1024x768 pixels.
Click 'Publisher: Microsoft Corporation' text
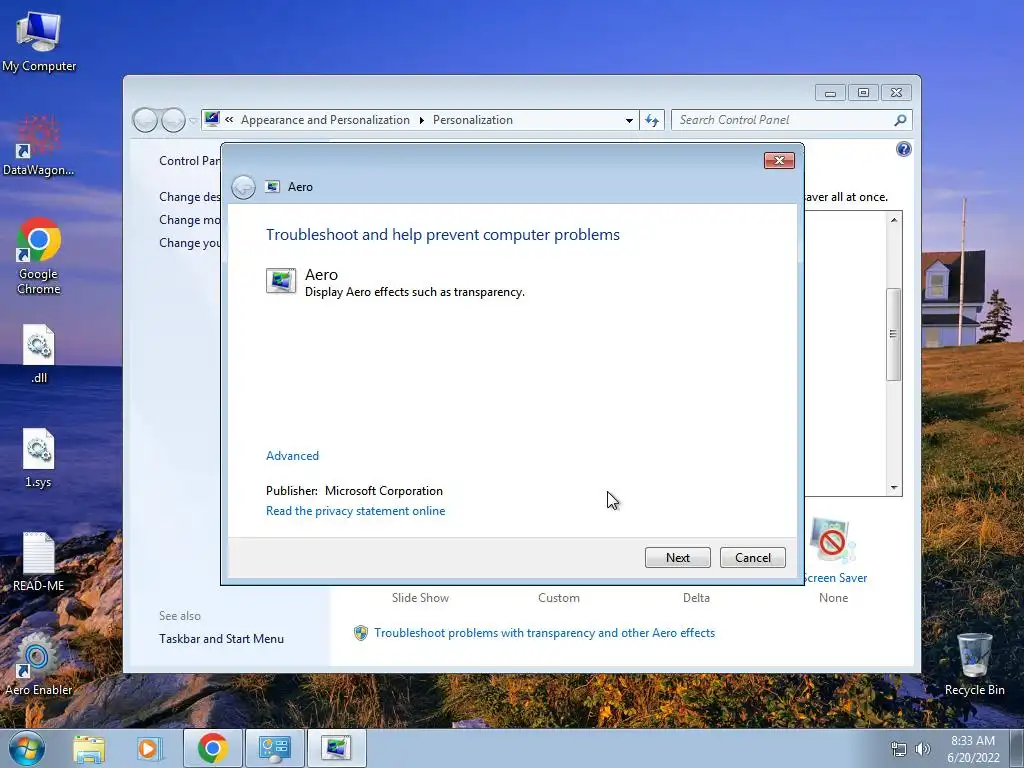[354, 490]
